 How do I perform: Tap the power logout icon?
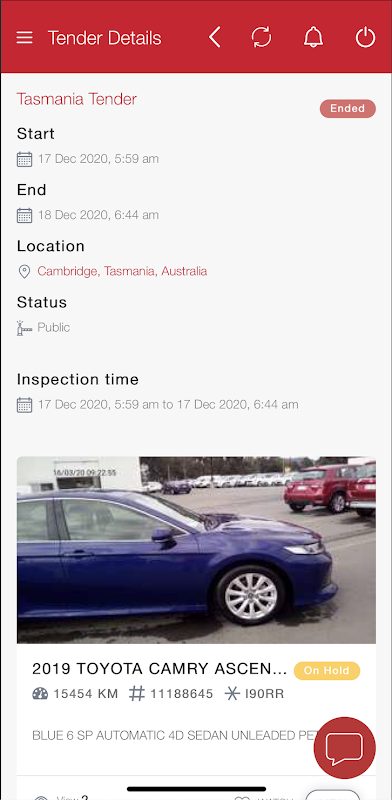coord(365,38)
